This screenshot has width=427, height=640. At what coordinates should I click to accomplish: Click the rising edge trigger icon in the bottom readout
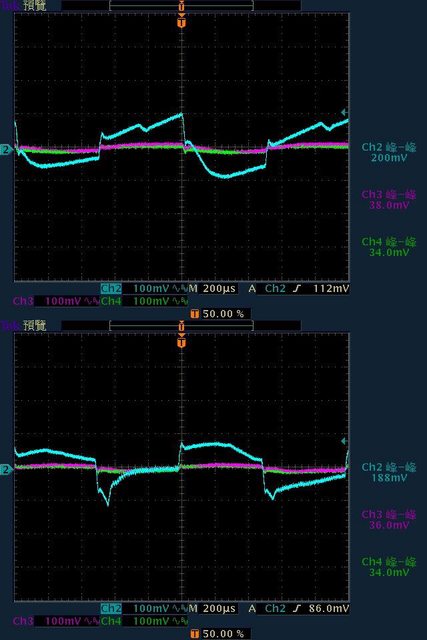[x=297, y=609]
